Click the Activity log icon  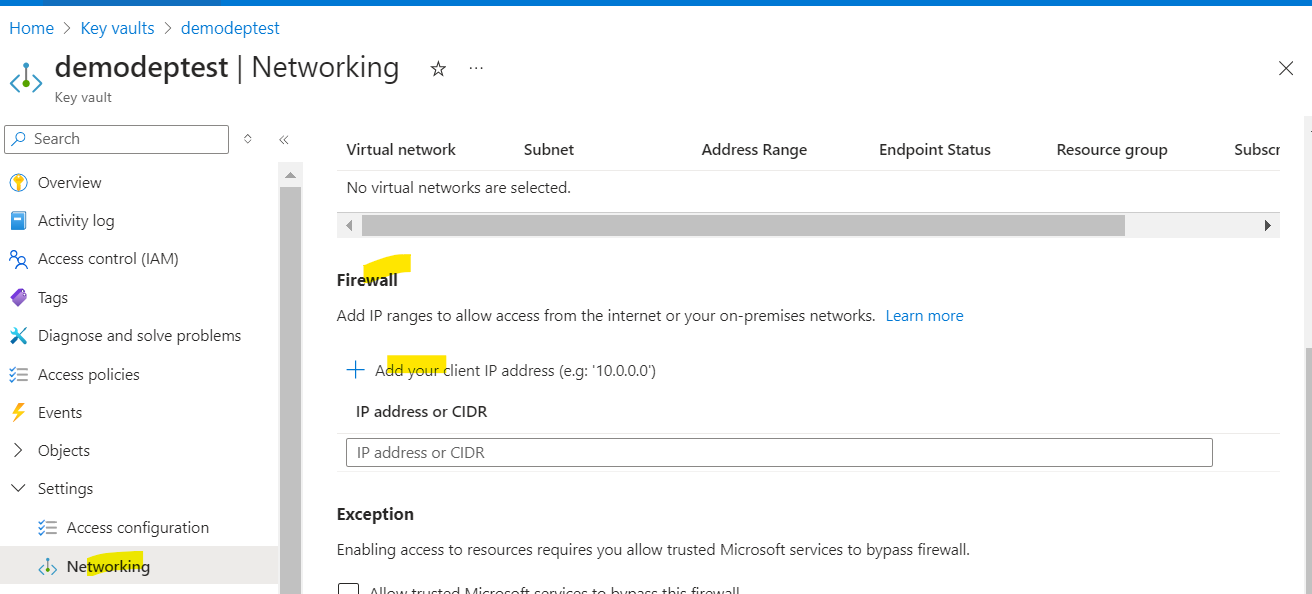18,221
